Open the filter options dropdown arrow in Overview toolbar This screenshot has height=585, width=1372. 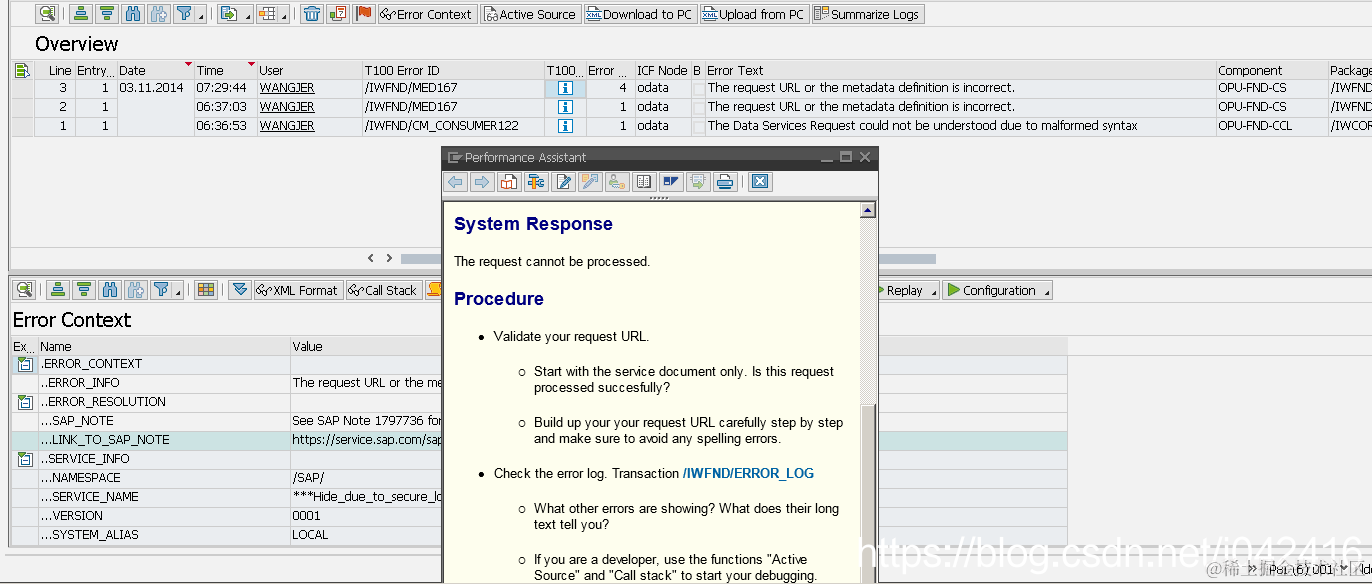click(x=202, y=15)
